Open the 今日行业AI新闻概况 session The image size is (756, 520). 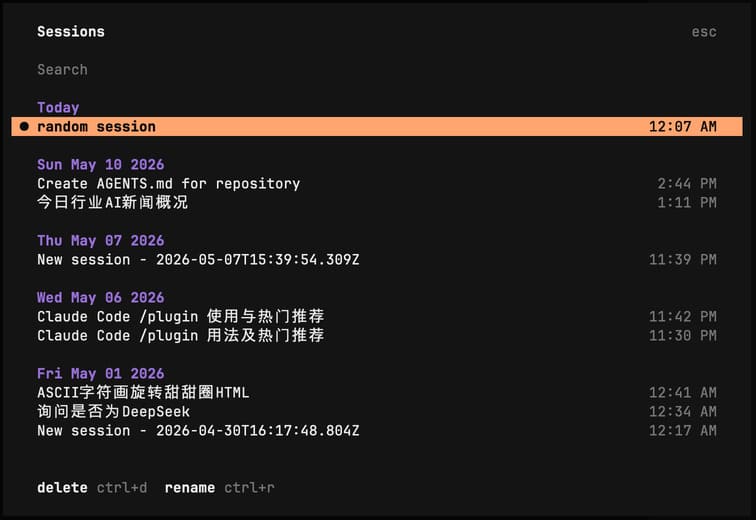click(377, 202)
